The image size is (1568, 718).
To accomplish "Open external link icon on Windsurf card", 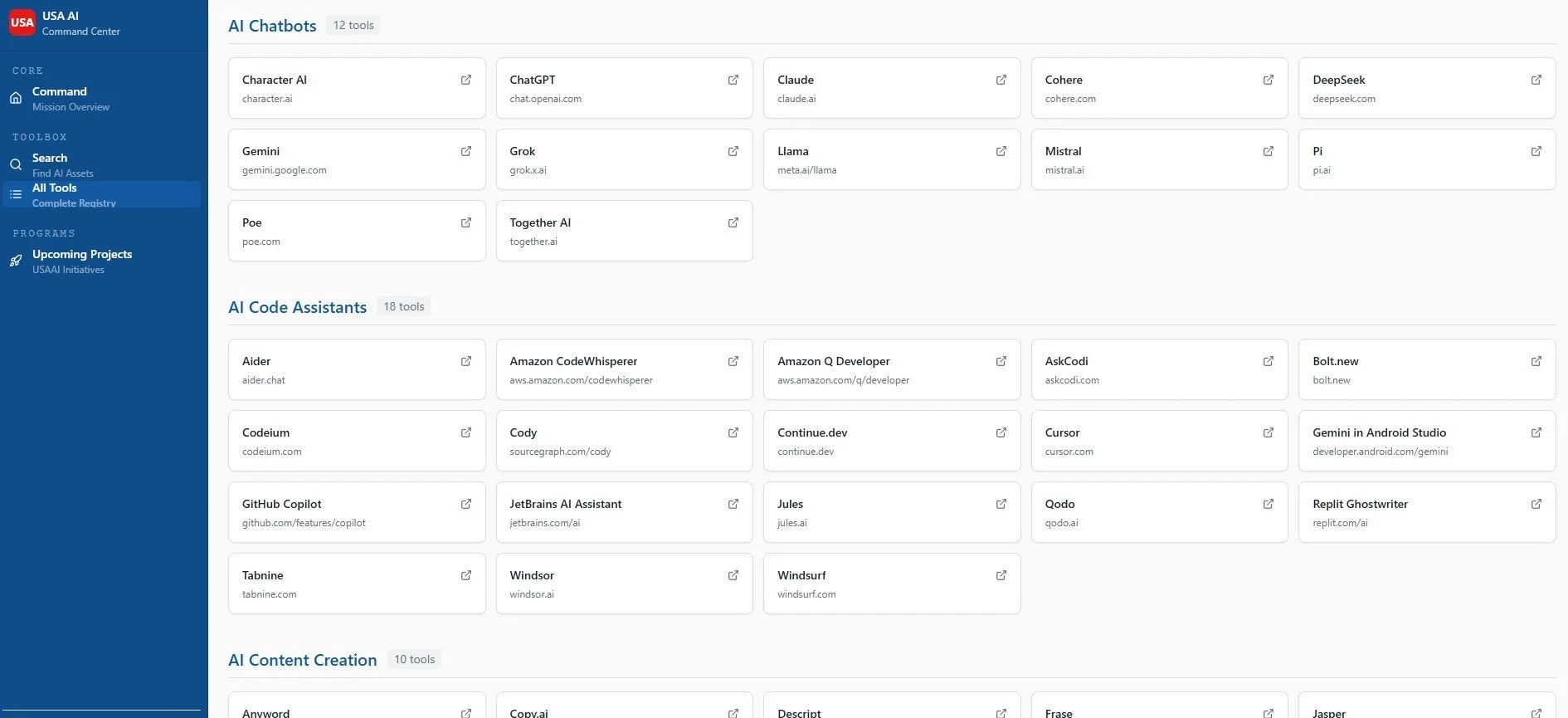I will point(1001,575).
